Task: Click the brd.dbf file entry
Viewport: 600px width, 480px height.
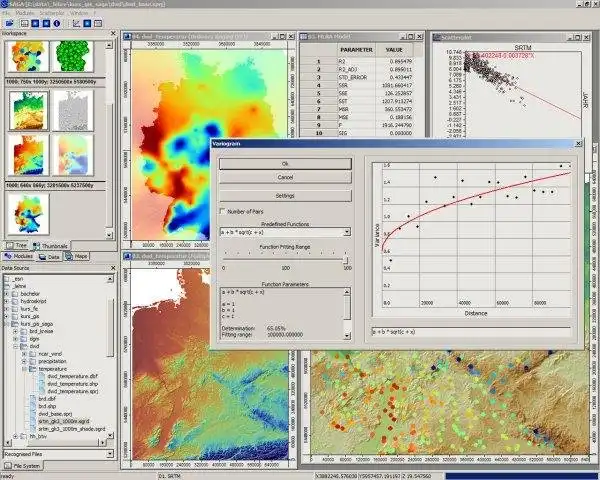Action: pyautogui.click(x=47, y=398)
